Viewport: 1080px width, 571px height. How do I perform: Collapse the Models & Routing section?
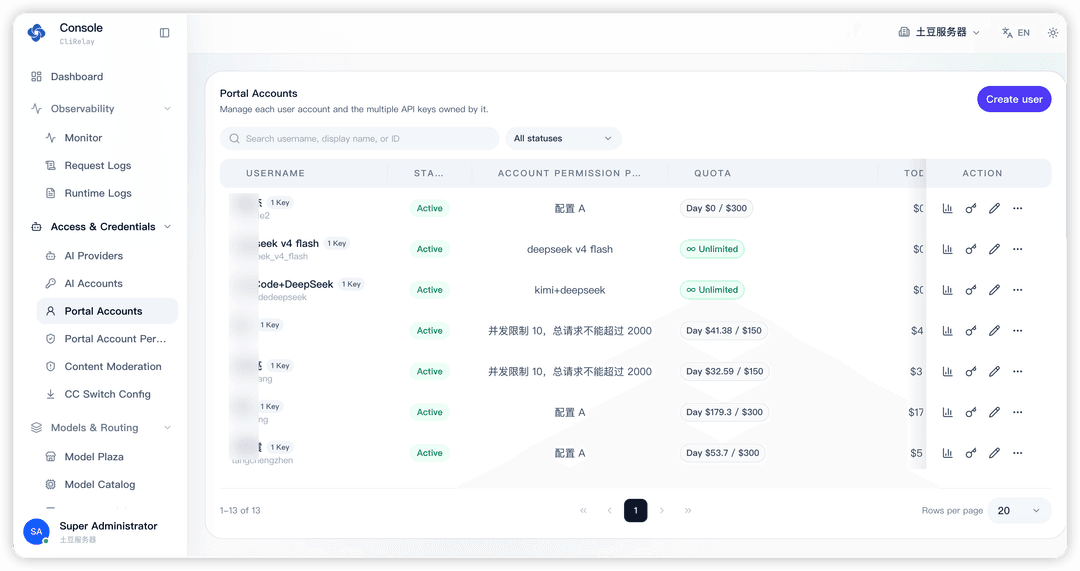point(101,428)
